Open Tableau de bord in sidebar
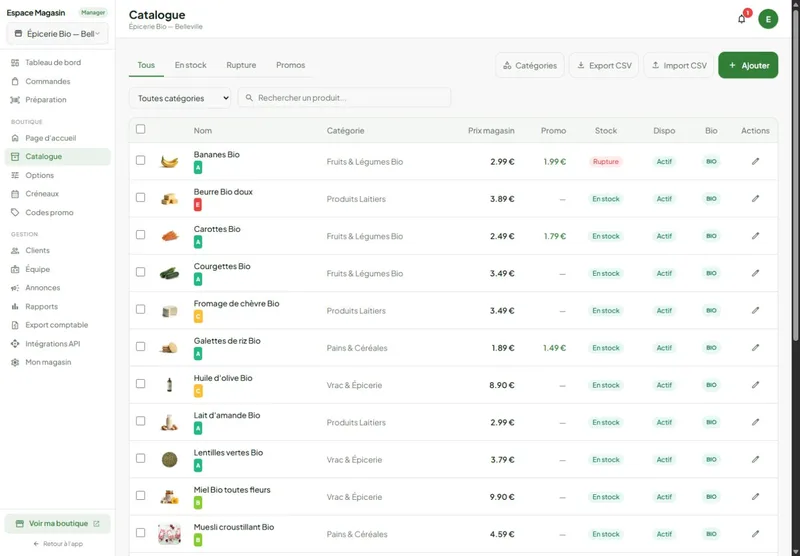Viewport: 800px width, 556px height. (x=58, y=63)
